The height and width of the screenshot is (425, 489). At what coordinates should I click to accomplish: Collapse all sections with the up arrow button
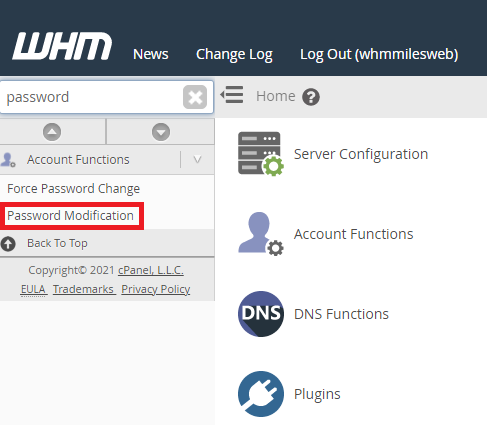pos(52,132)
